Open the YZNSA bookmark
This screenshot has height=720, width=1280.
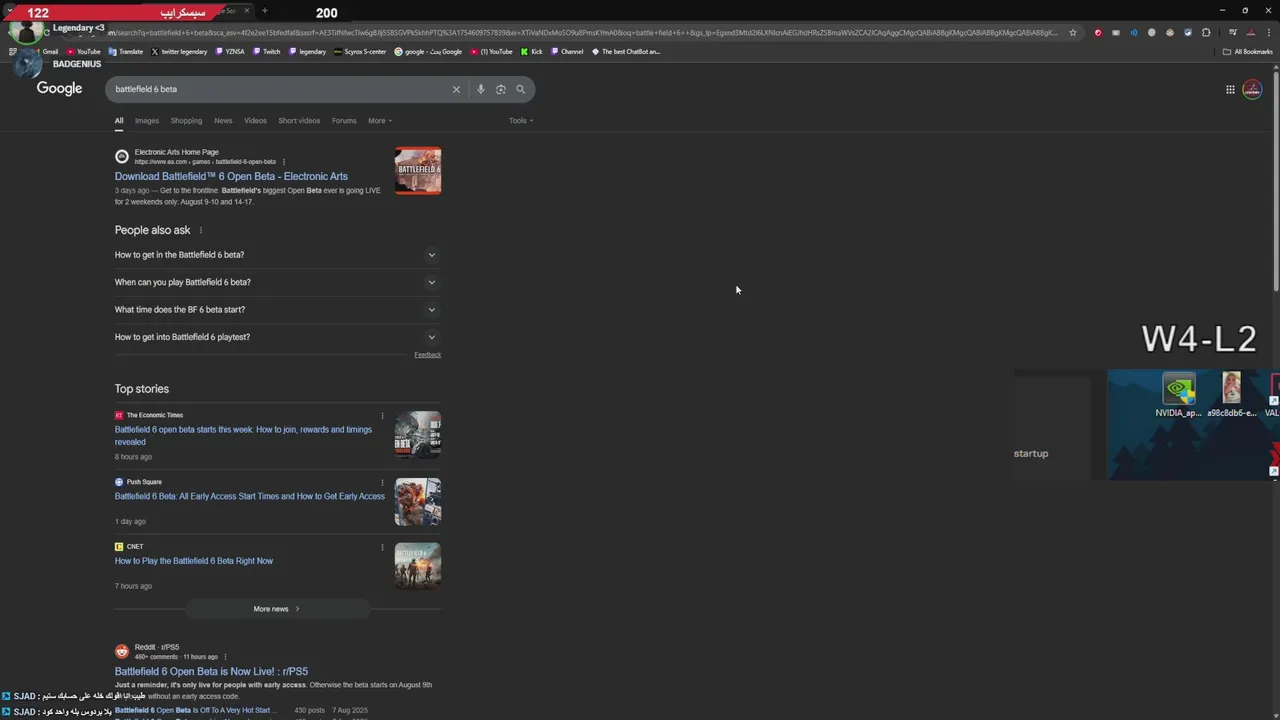(230, 51)
